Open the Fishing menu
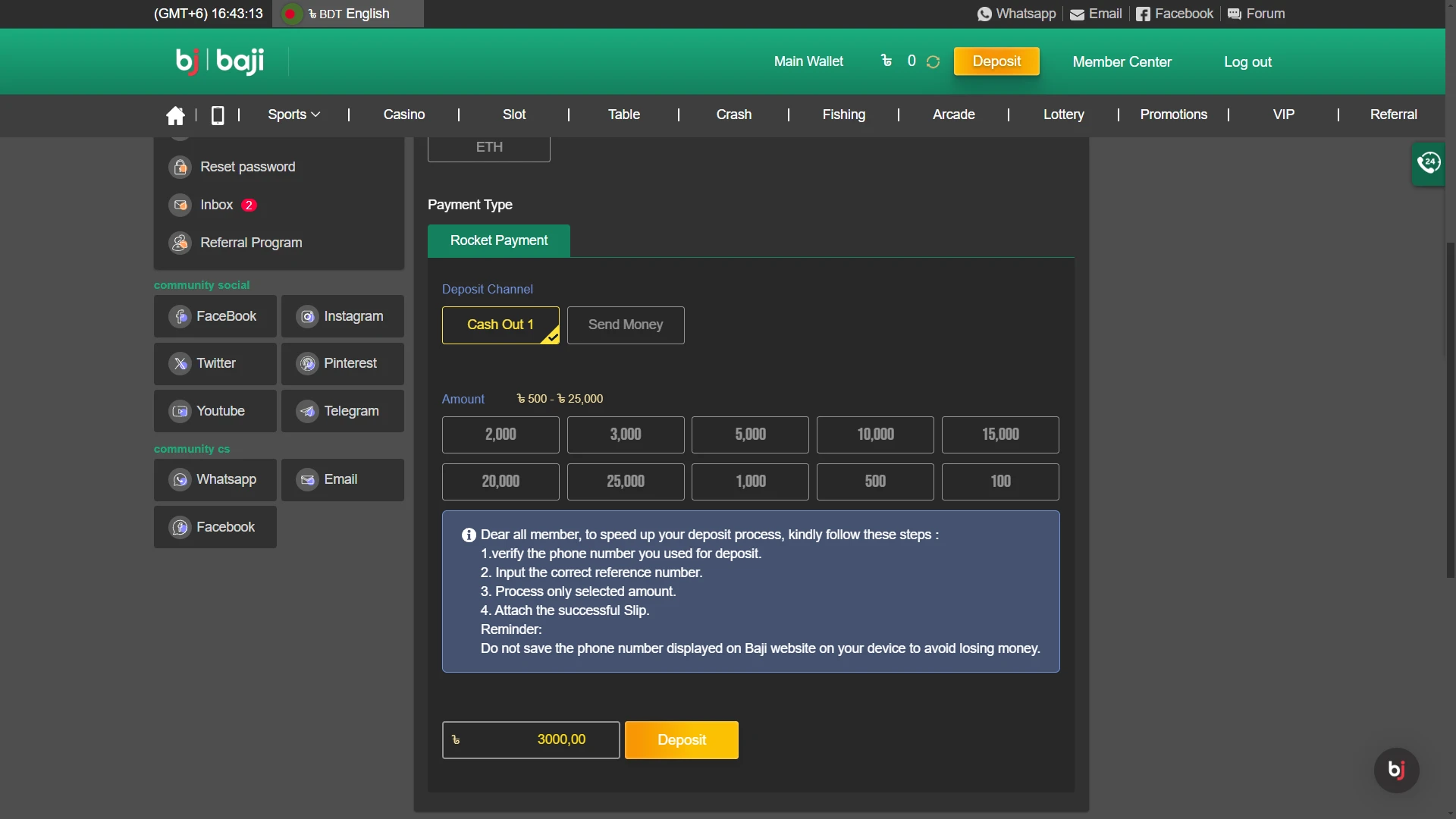 coord(844,115)
